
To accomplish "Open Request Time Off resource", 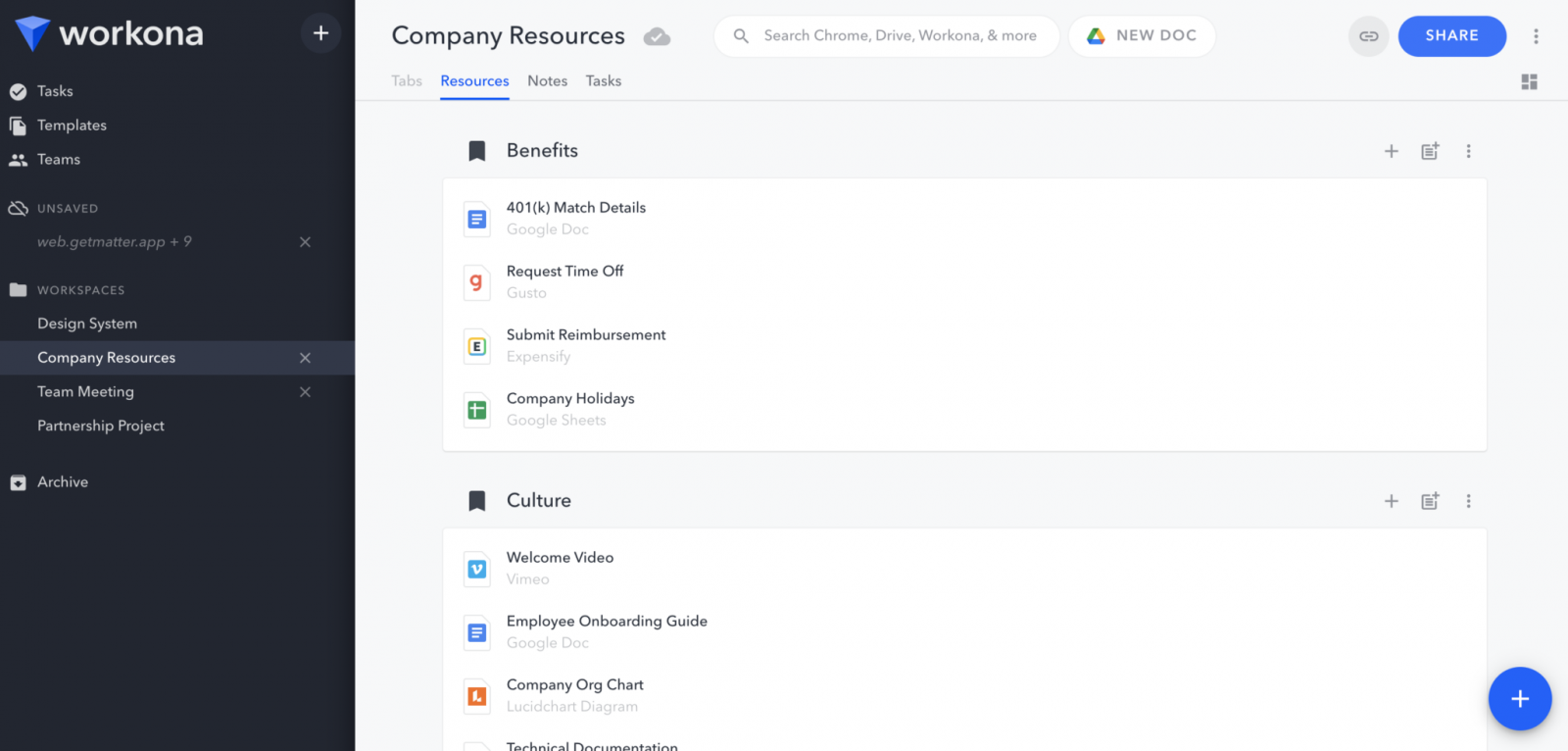I will click(x=564, y=272).
